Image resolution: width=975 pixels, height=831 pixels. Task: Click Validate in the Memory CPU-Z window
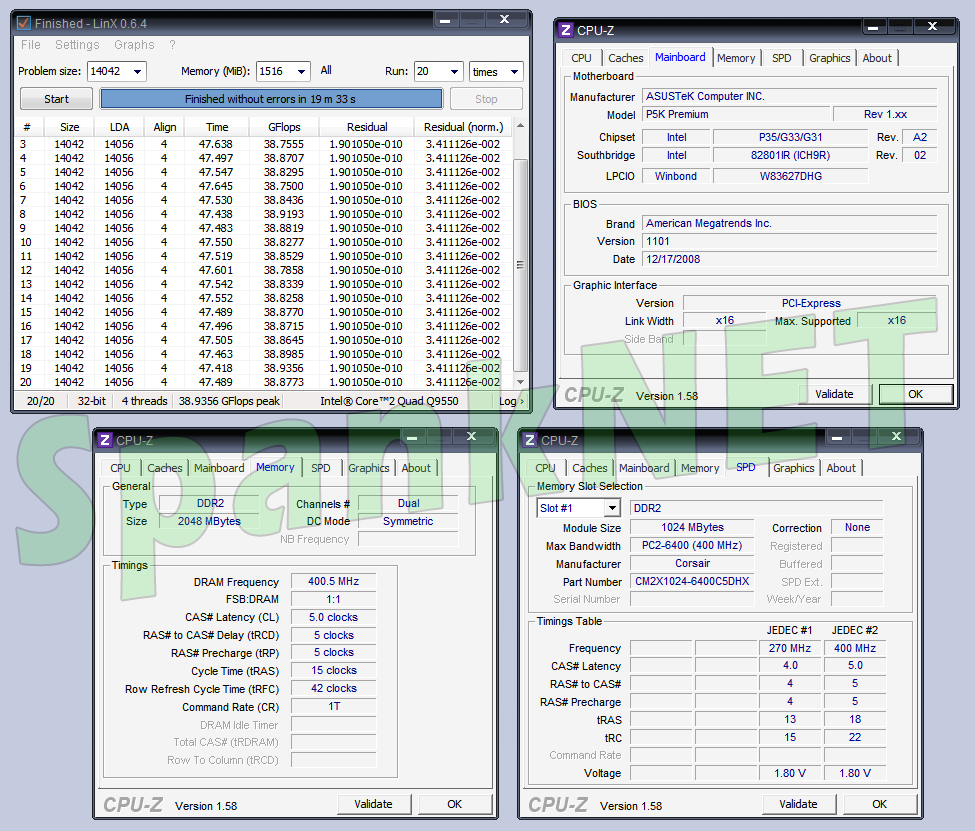pyautogui.click(x=373, y=804)
